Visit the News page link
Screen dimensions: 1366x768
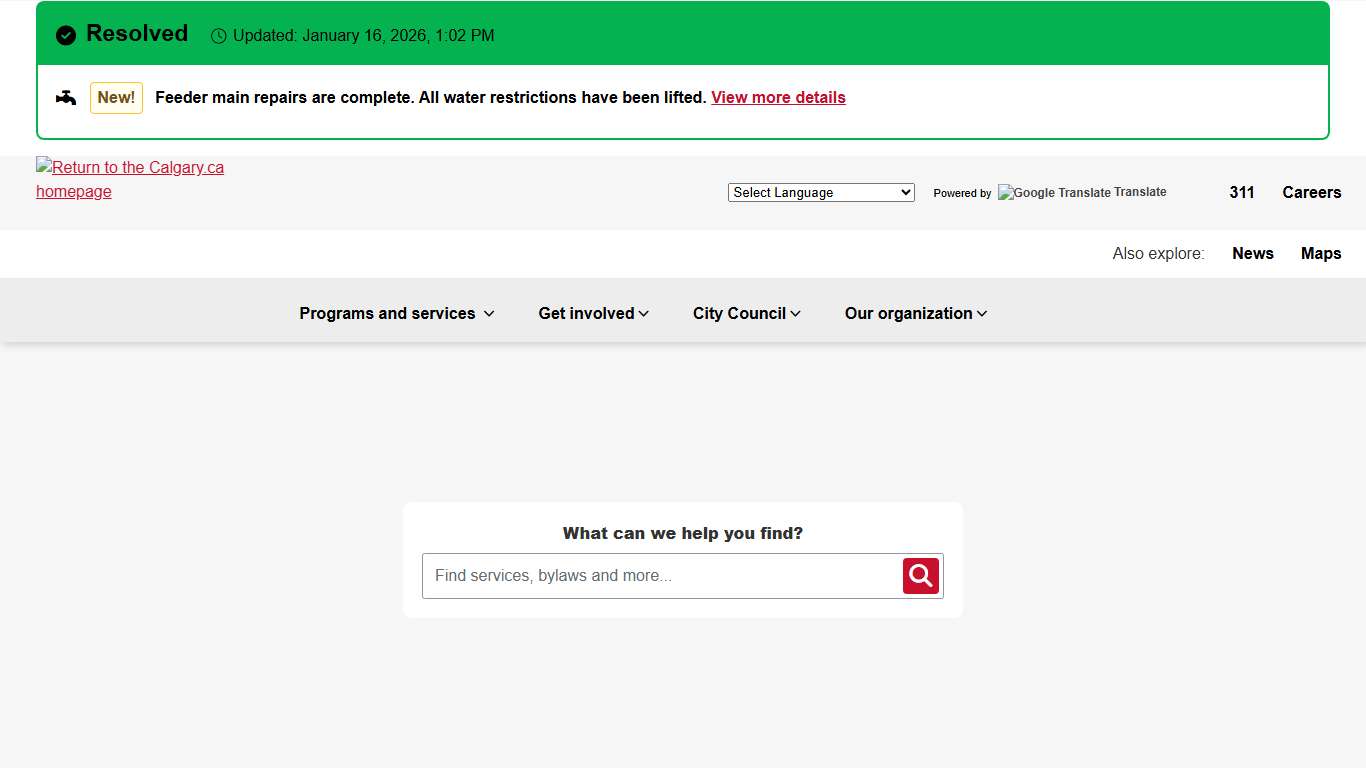[x=1252, y=254]
